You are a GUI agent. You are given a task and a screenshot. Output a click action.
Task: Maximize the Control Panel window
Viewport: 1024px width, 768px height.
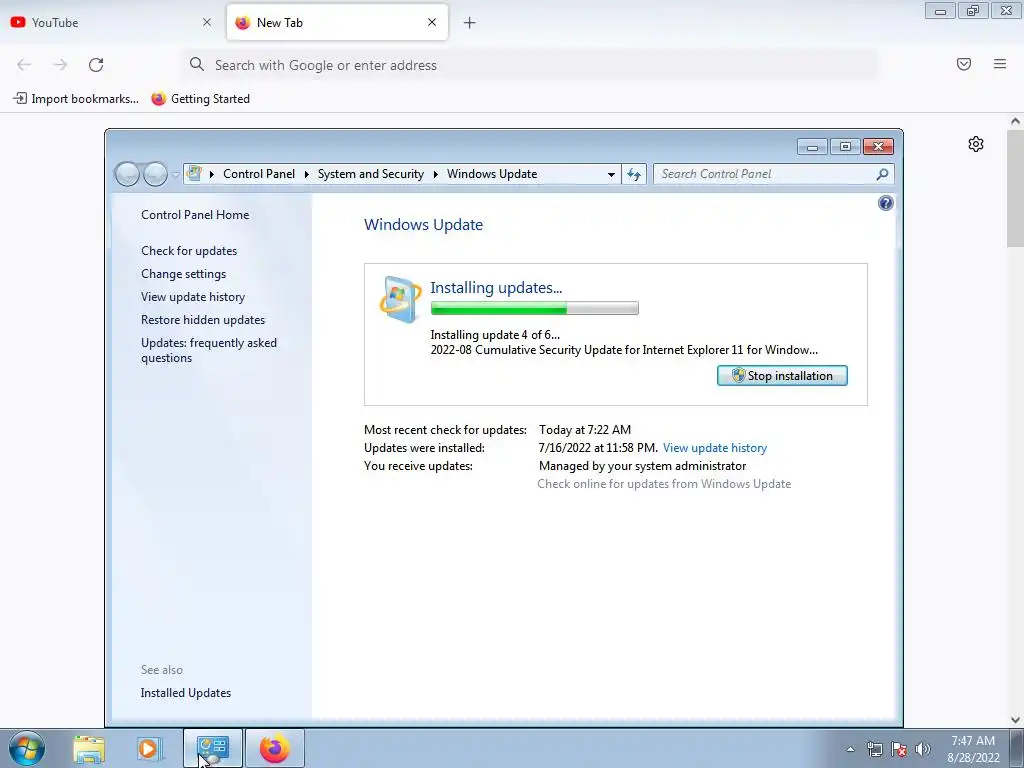point(845,147)
